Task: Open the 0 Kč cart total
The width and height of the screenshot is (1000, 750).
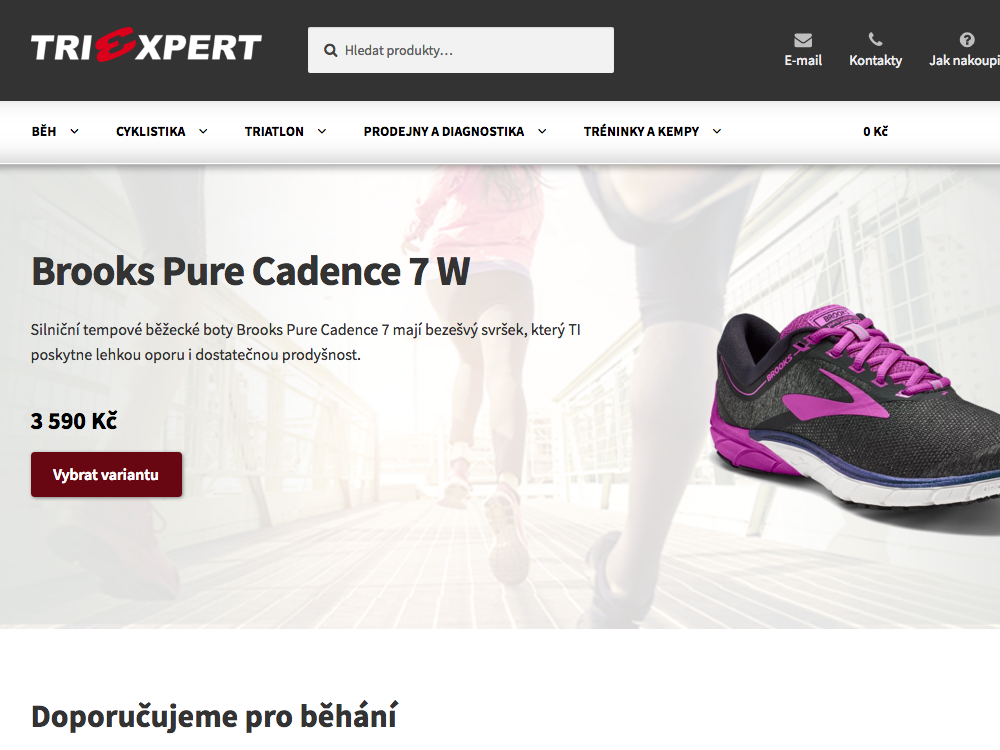Action: click(875, 131)
